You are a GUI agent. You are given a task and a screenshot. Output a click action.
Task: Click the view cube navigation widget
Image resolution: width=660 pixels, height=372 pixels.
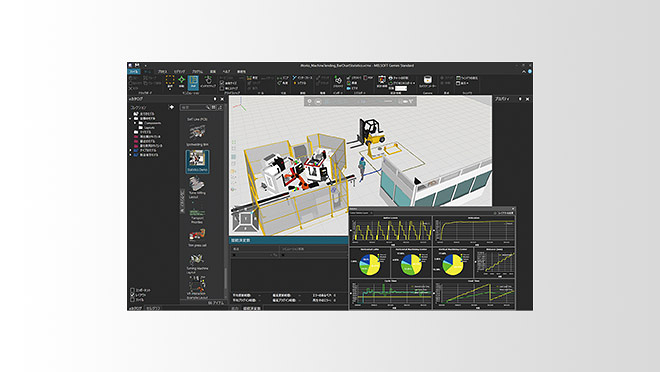[x=245, y=221]
